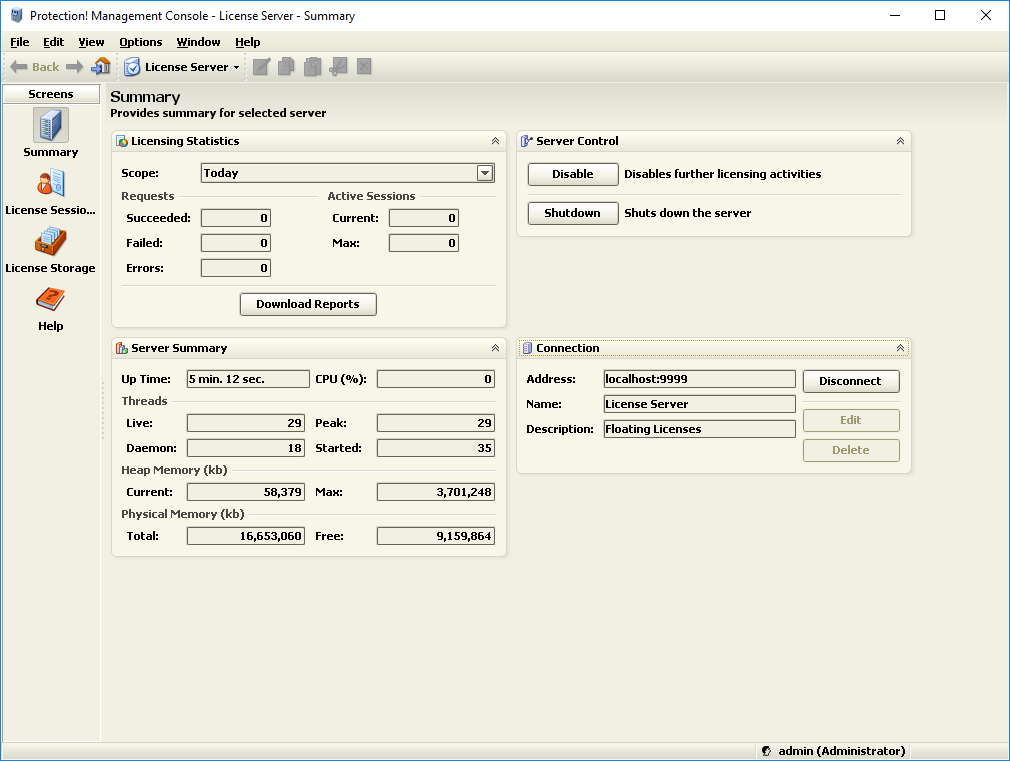This screenshot has height=761, width=1010.
Task: Open the Summary screen in the sidebar
Action: click(50, 132)
